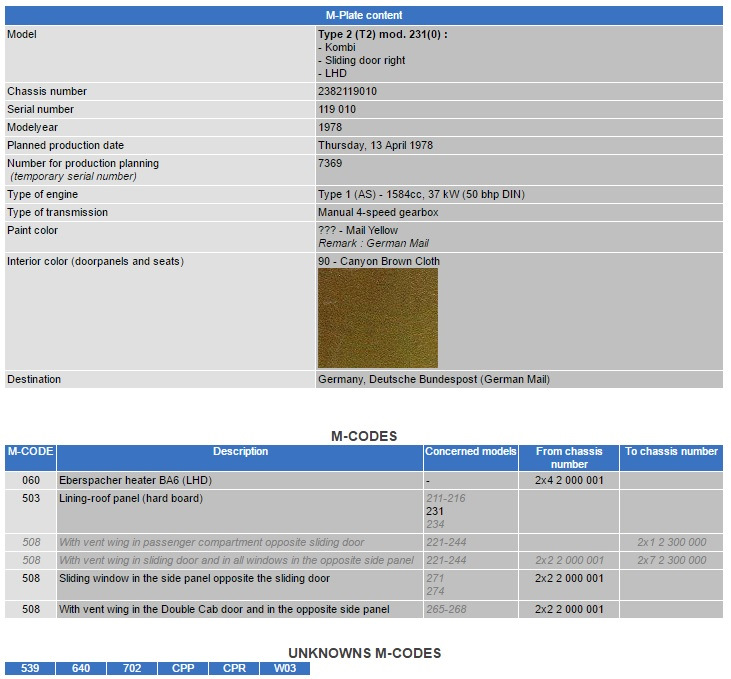Click the Destination label
731x679 pixels.
(34, 380)
